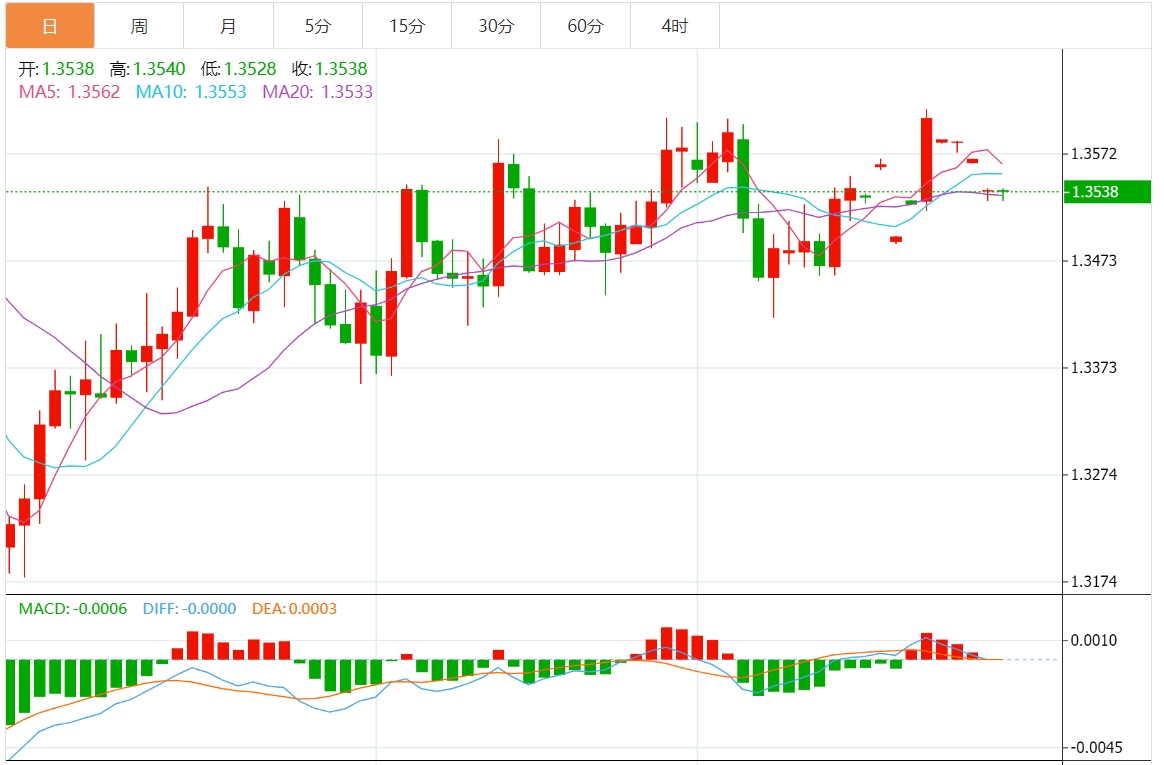
Task: Click the 收: 1.3538 close price value
Action: pyautogui.click(x=330, y=69)
